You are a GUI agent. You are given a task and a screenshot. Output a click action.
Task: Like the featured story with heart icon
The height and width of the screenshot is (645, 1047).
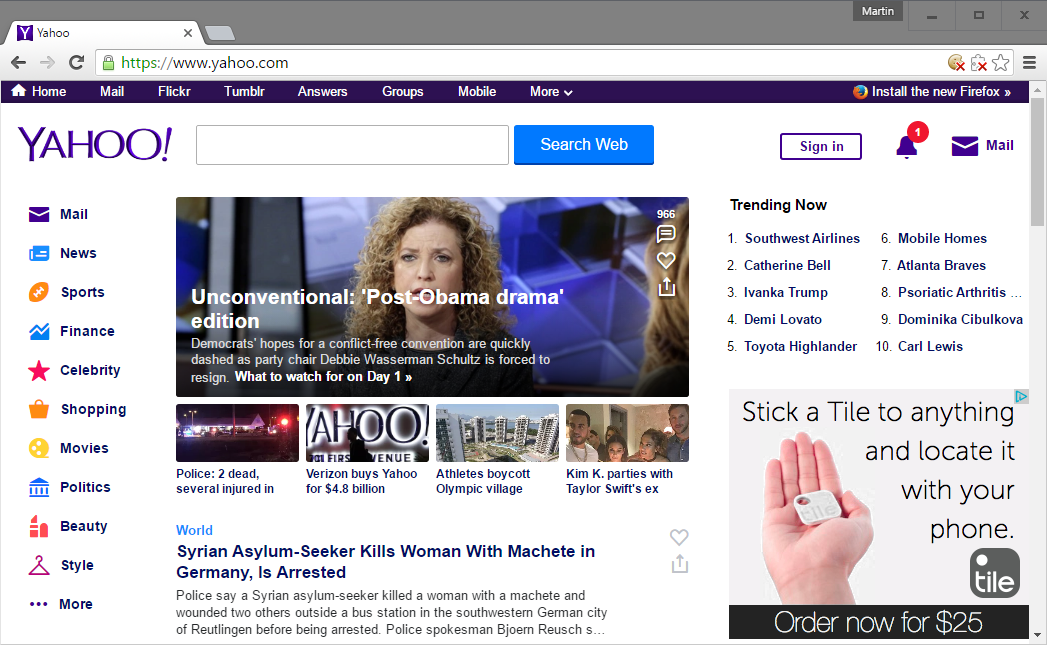pyautogui.click(x=666, y=260)
